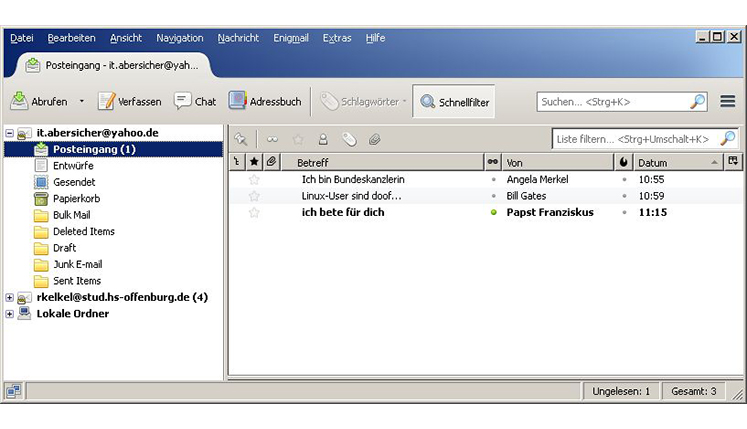Toggle star on 'ich bete für dich'
Screen dimensions: 747x429
[x=254, y=213]
